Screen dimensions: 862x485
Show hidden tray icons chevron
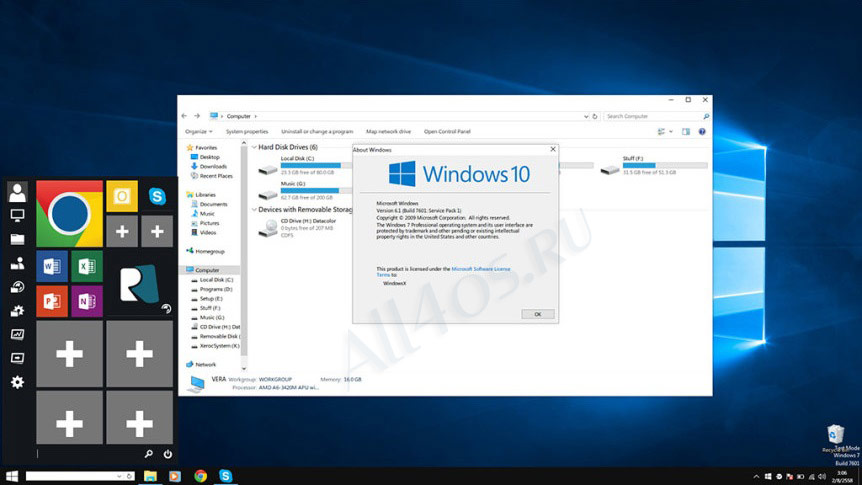point(756,477)
